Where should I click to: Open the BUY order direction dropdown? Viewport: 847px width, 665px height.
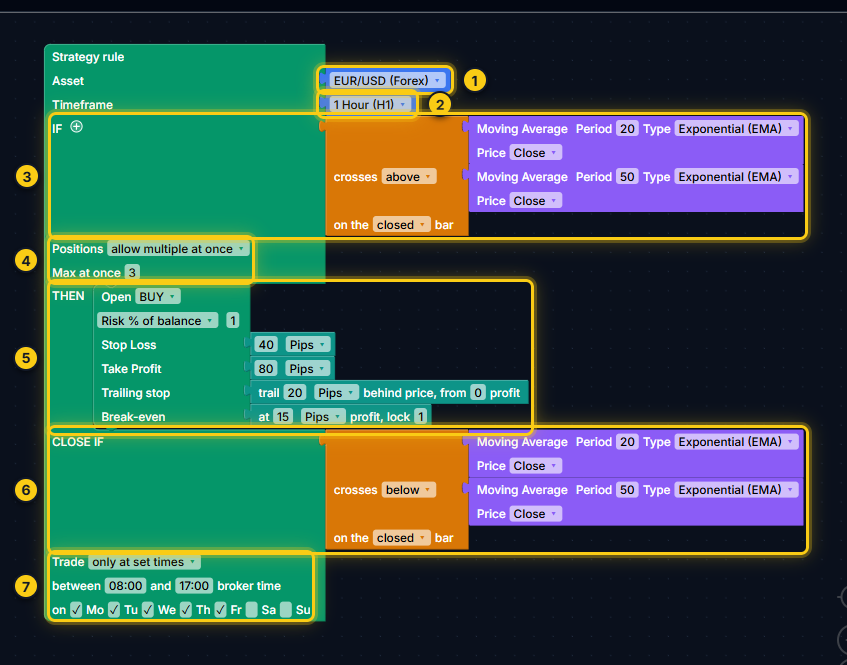point(157,297)
